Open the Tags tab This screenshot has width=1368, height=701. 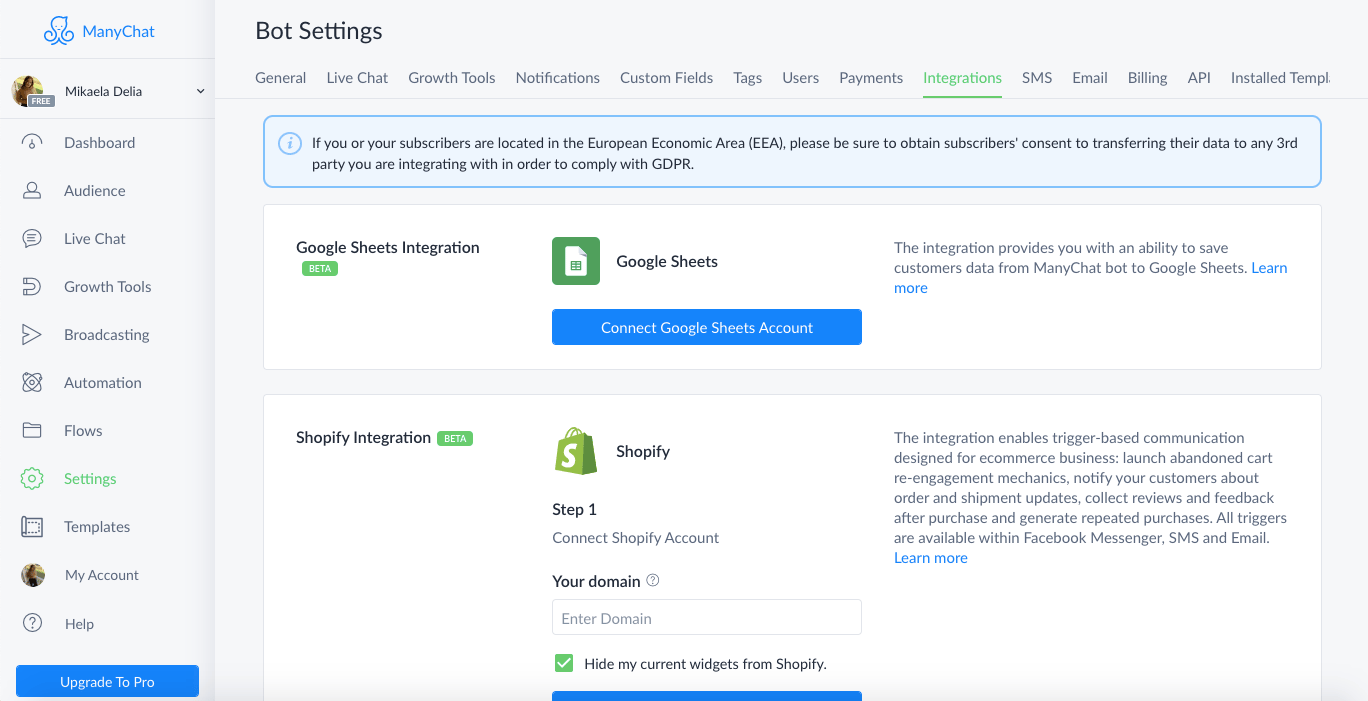747,77
